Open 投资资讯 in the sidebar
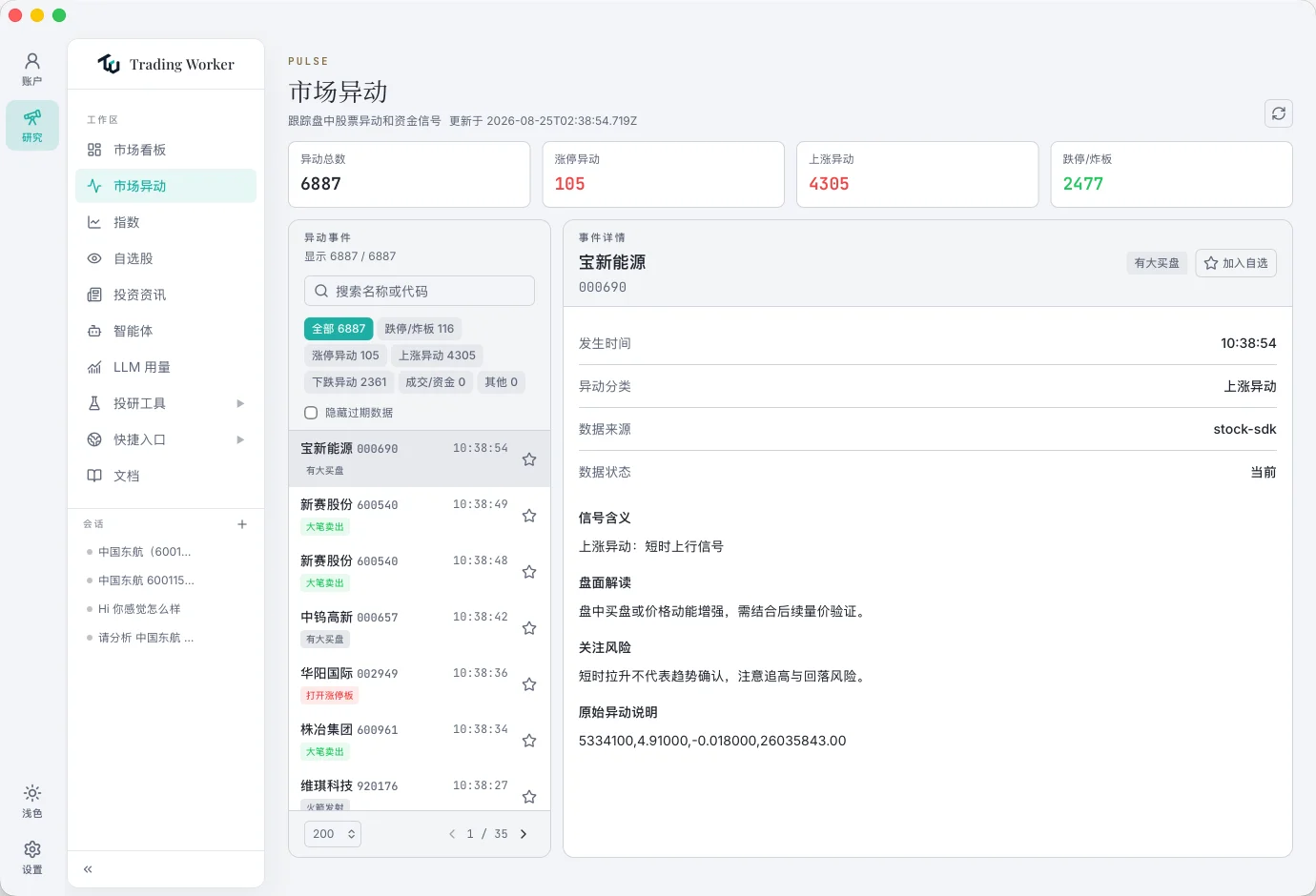This screenshot has width=1316, height=896. 166,295
